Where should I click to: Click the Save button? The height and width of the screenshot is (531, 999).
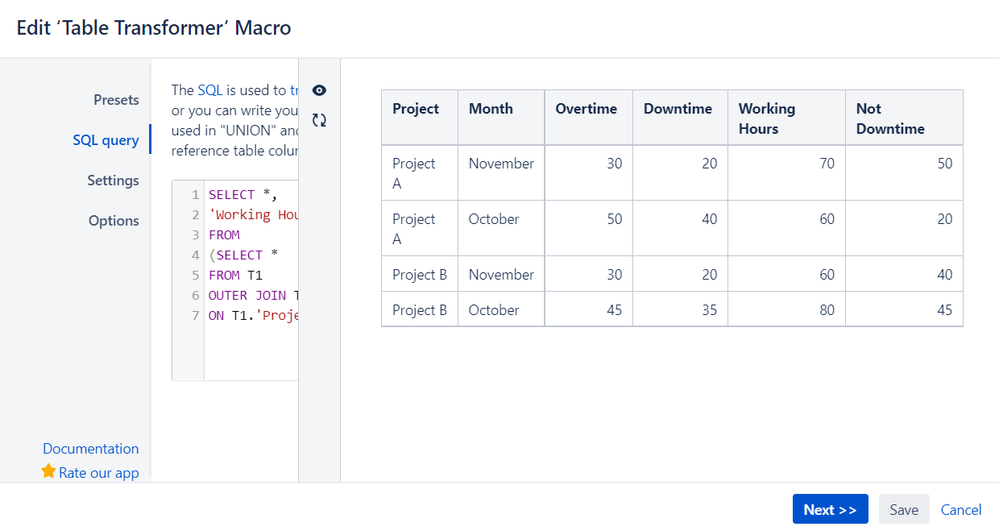904,510
